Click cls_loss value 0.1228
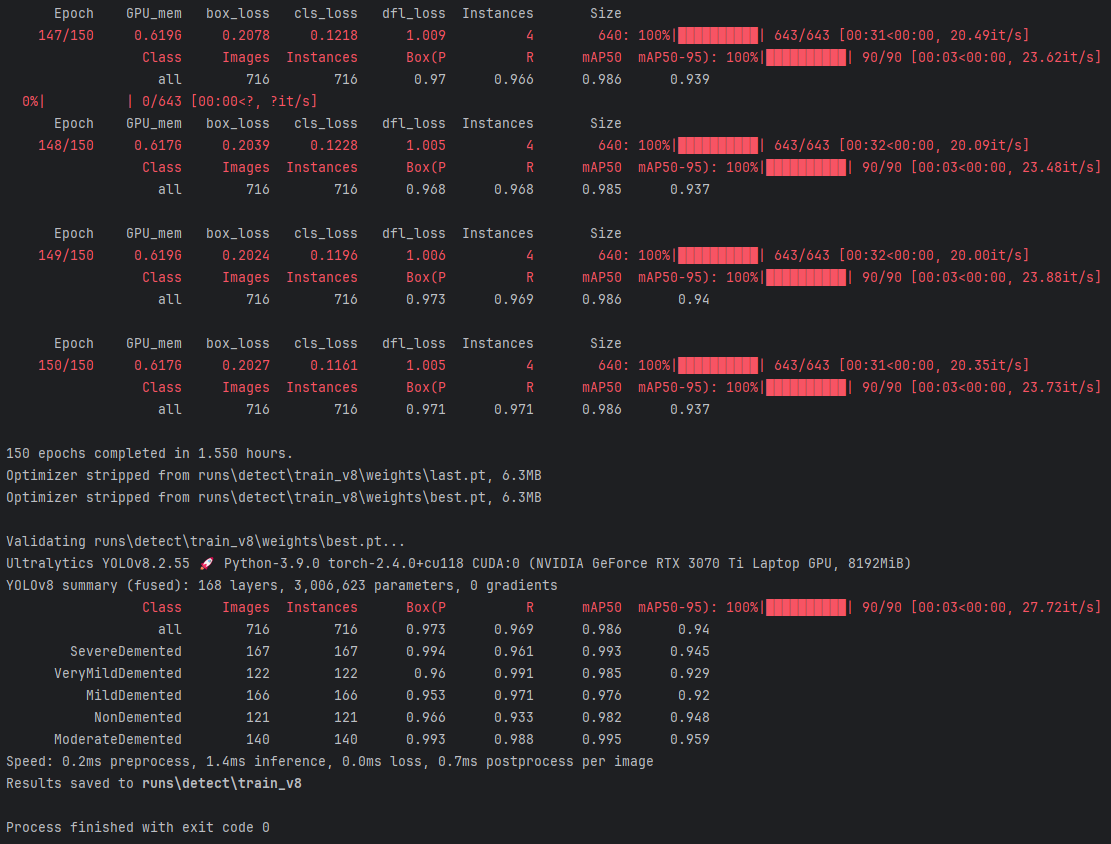The image size is (1111, 844). (x=334, y=145)
